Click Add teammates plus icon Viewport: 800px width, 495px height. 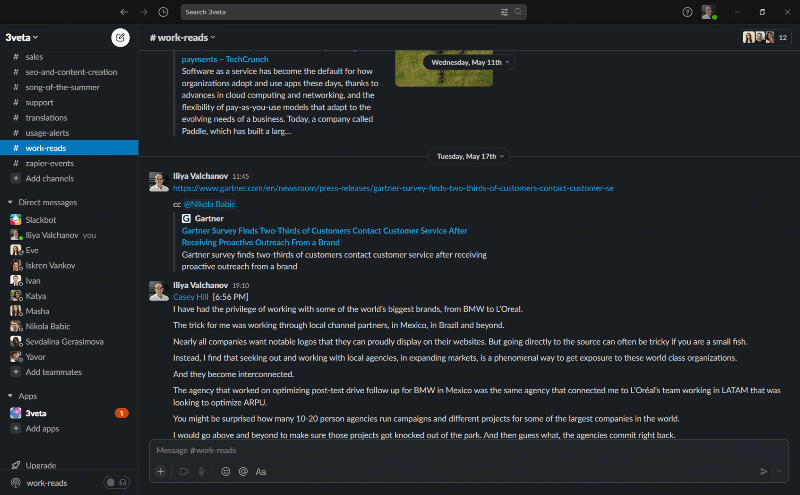click(16, 372)
